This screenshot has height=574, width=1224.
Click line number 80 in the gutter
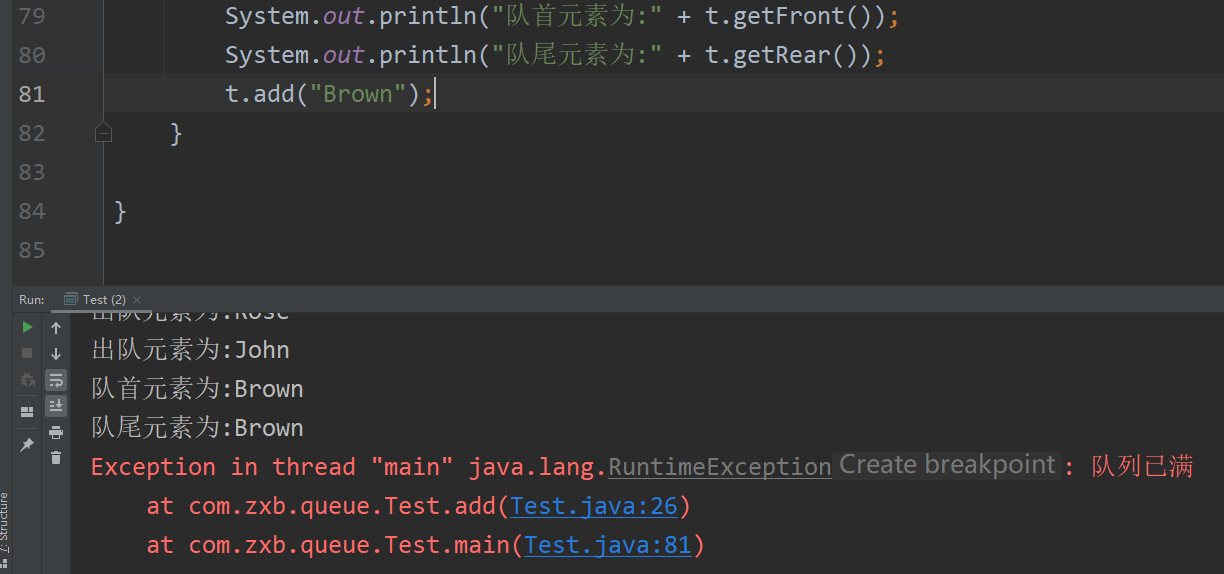coord(32,55)
